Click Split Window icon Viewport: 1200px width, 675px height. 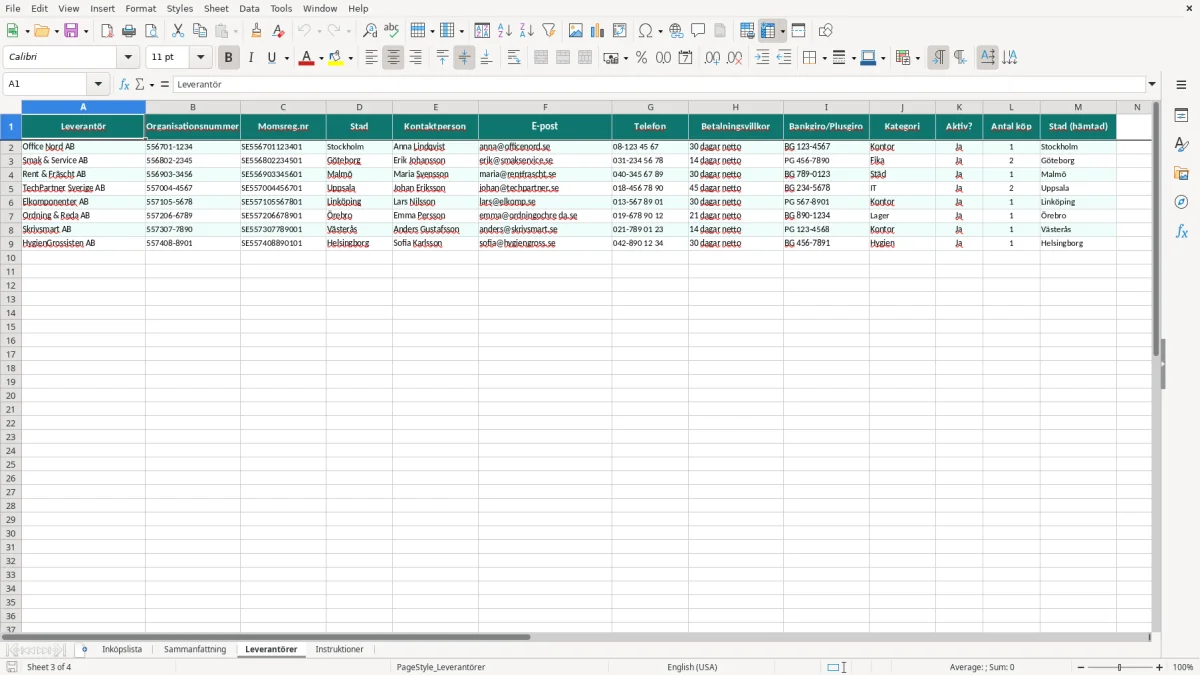click(798, 31)
